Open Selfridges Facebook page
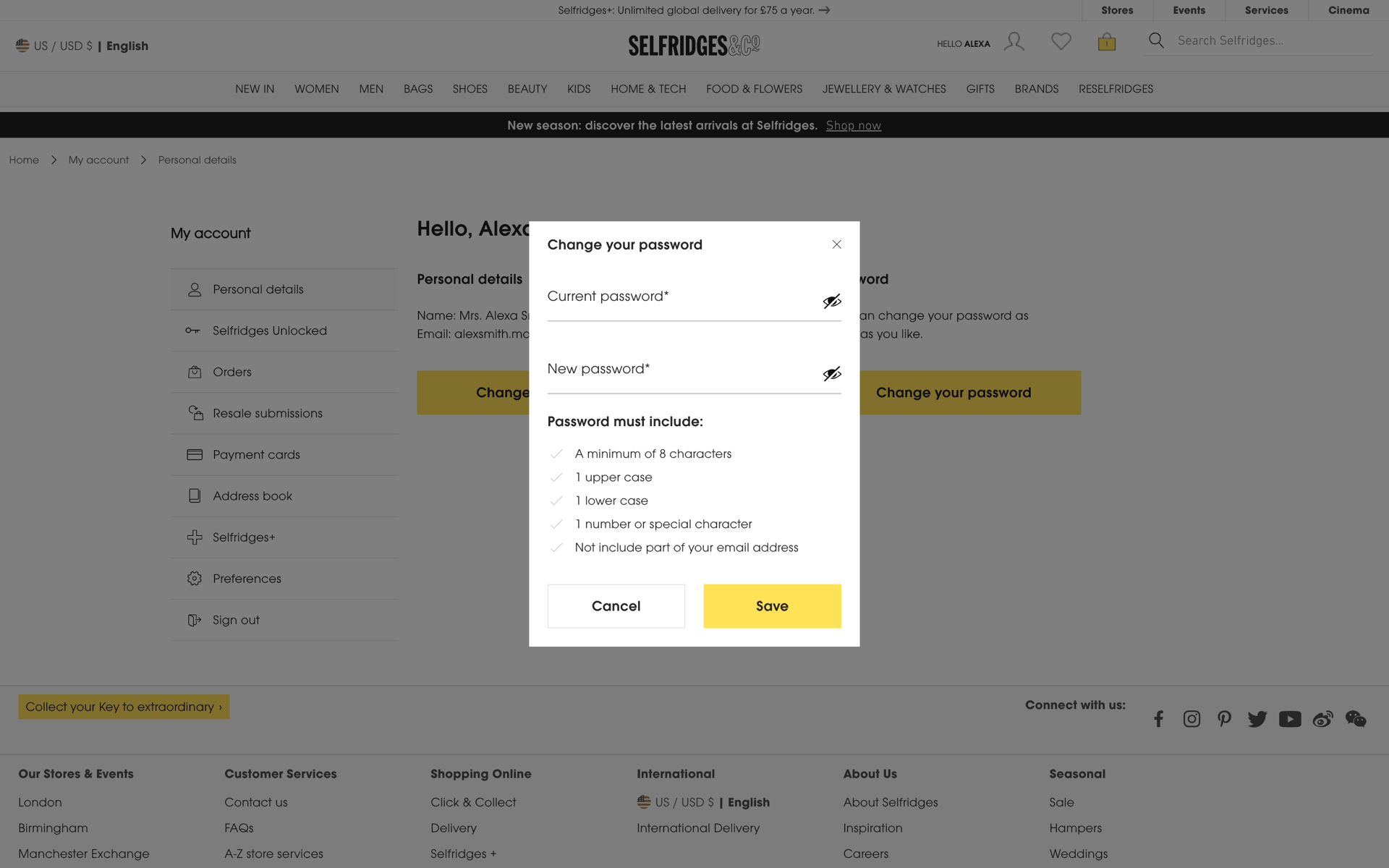Screen dimensions: 1389x868 1158,718
